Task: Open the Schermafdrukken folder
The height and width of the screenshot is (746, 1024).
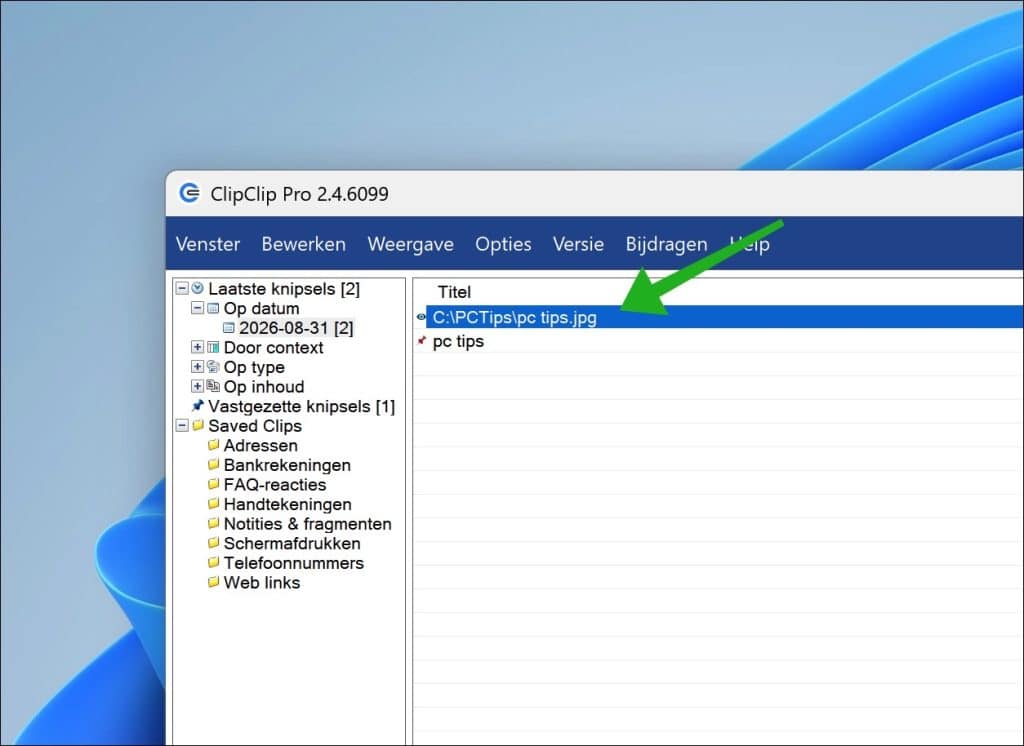Action: point(292,543)
